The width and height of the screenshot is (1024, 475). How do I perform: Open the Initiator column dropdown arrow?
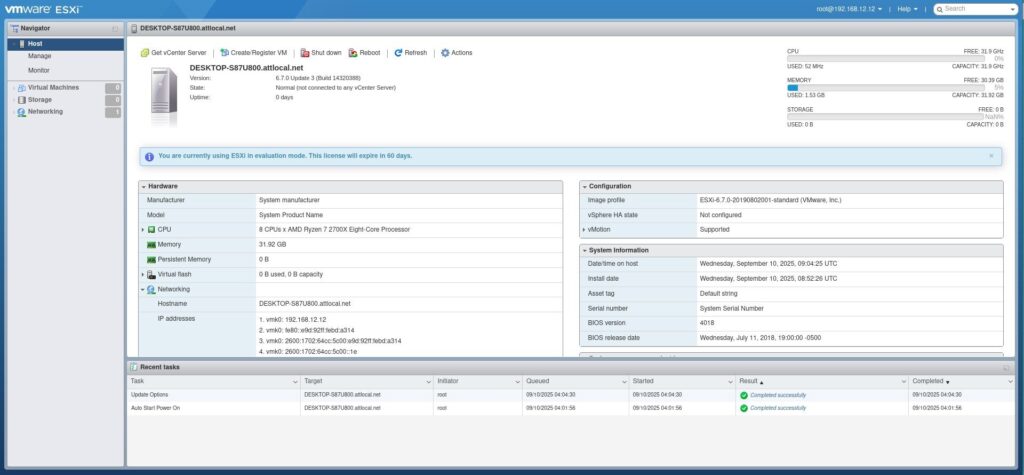[518, 382]
